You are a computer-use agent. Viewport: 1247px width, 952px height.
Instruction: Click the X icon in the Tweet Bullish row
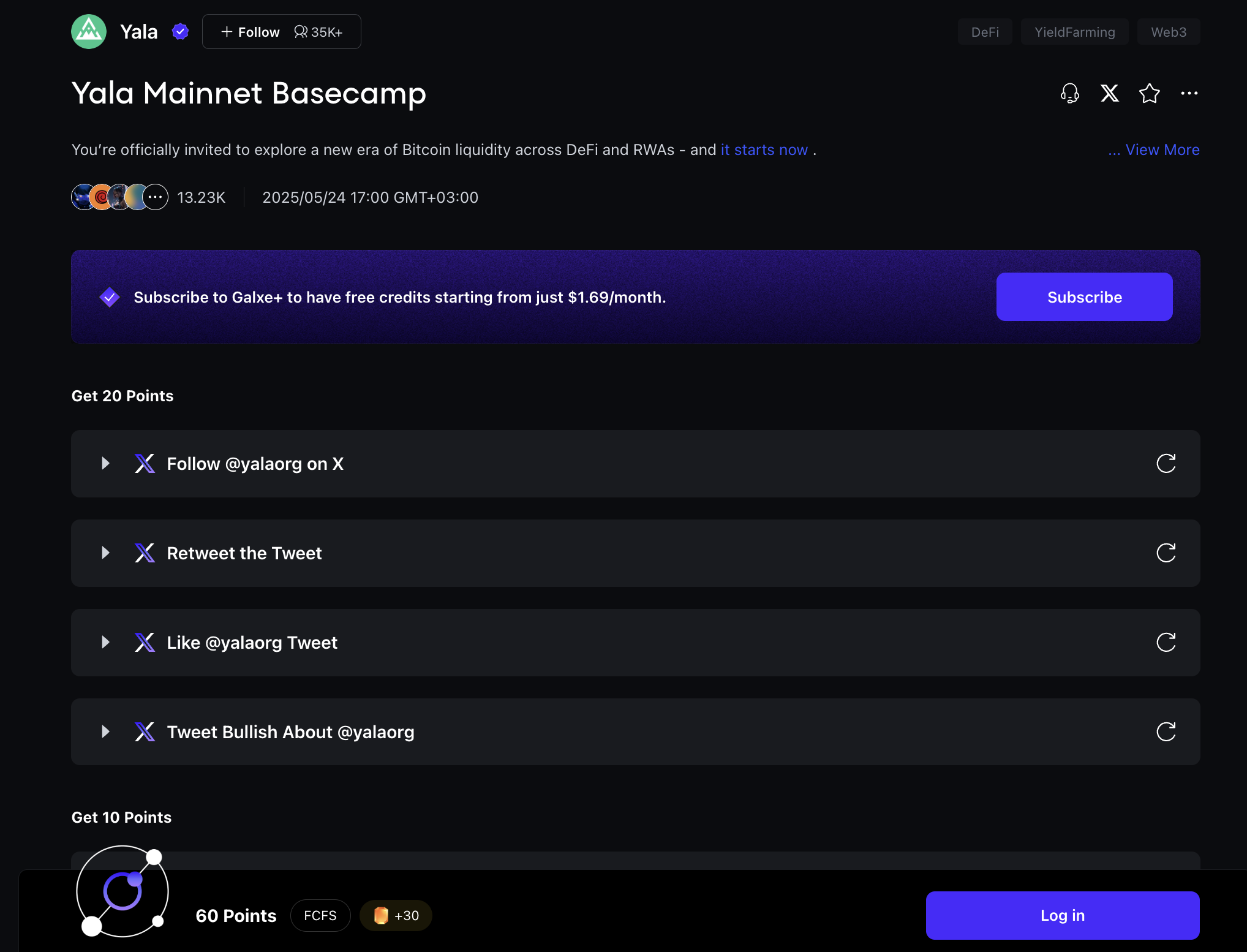click(x=145, y=732)
